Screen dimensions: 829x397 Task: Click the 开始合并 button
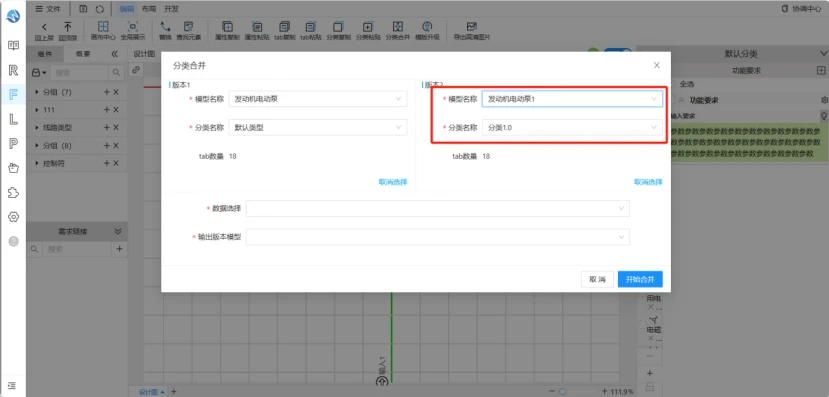(640, 279)
